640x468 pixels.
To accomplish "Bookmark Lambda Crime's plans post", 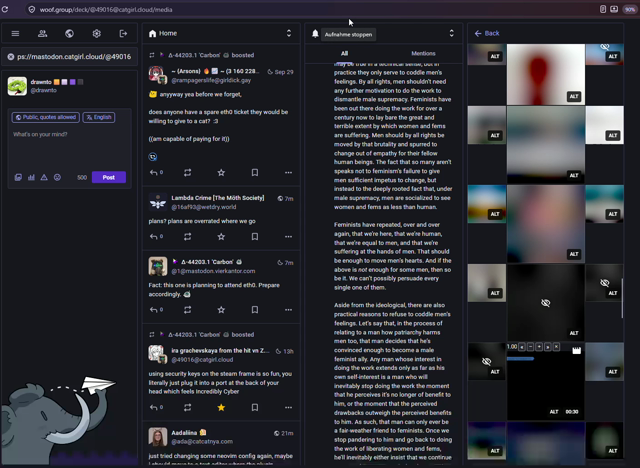I will coord(255,237).
